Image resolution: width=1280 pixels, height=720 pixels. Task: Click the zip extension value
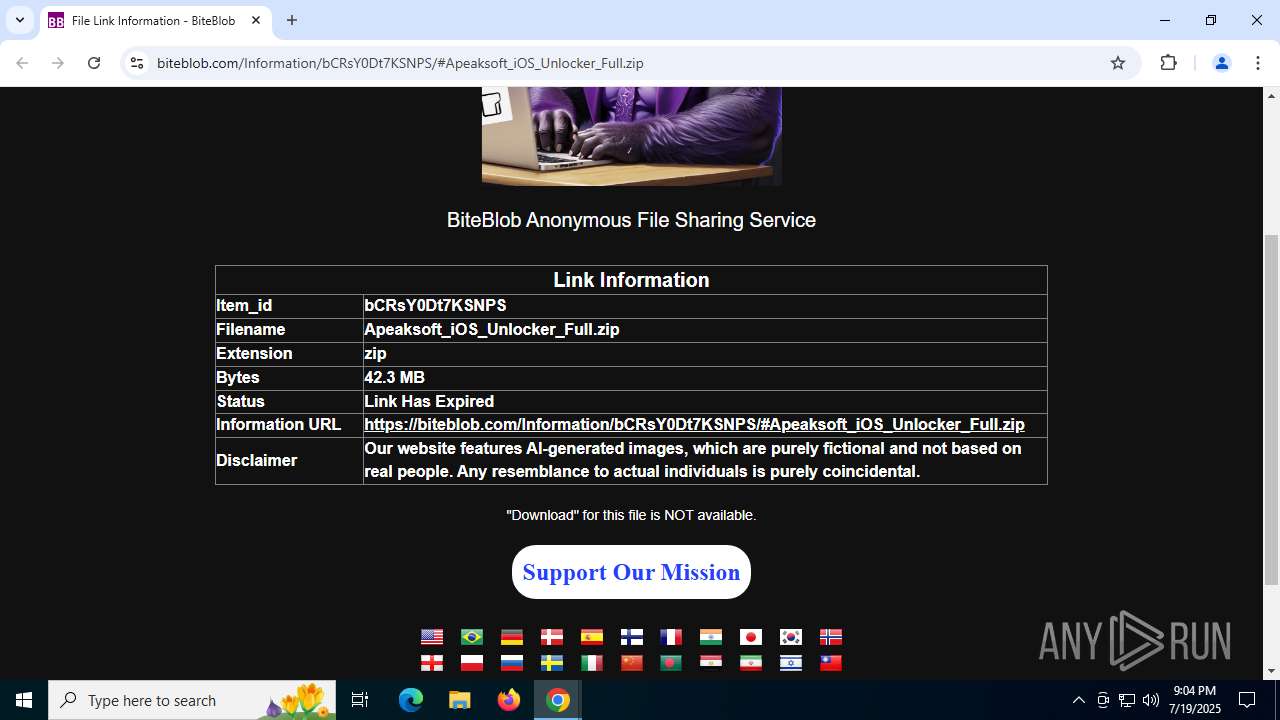pos(375,354)
